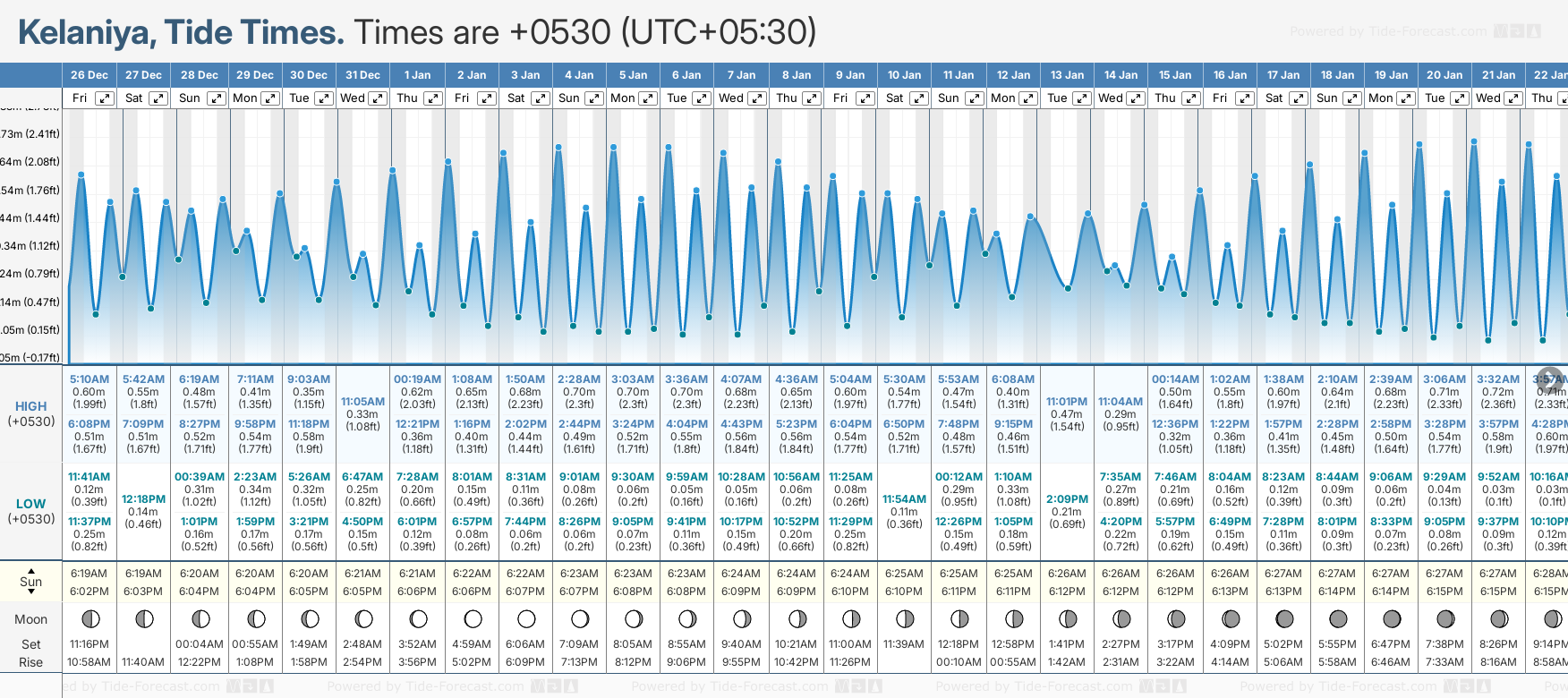Viewport: 1568px width, 698px height.
Task: Expand the Sat 10 Jan day view
Action: (x=918, y=98)
